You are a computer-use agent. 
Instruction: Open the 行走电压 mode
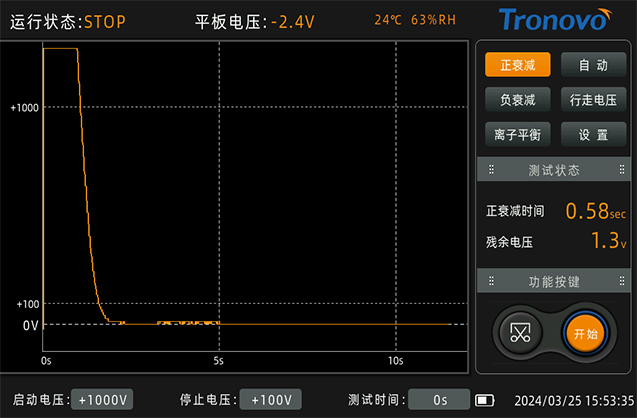[x=593, y=100]
